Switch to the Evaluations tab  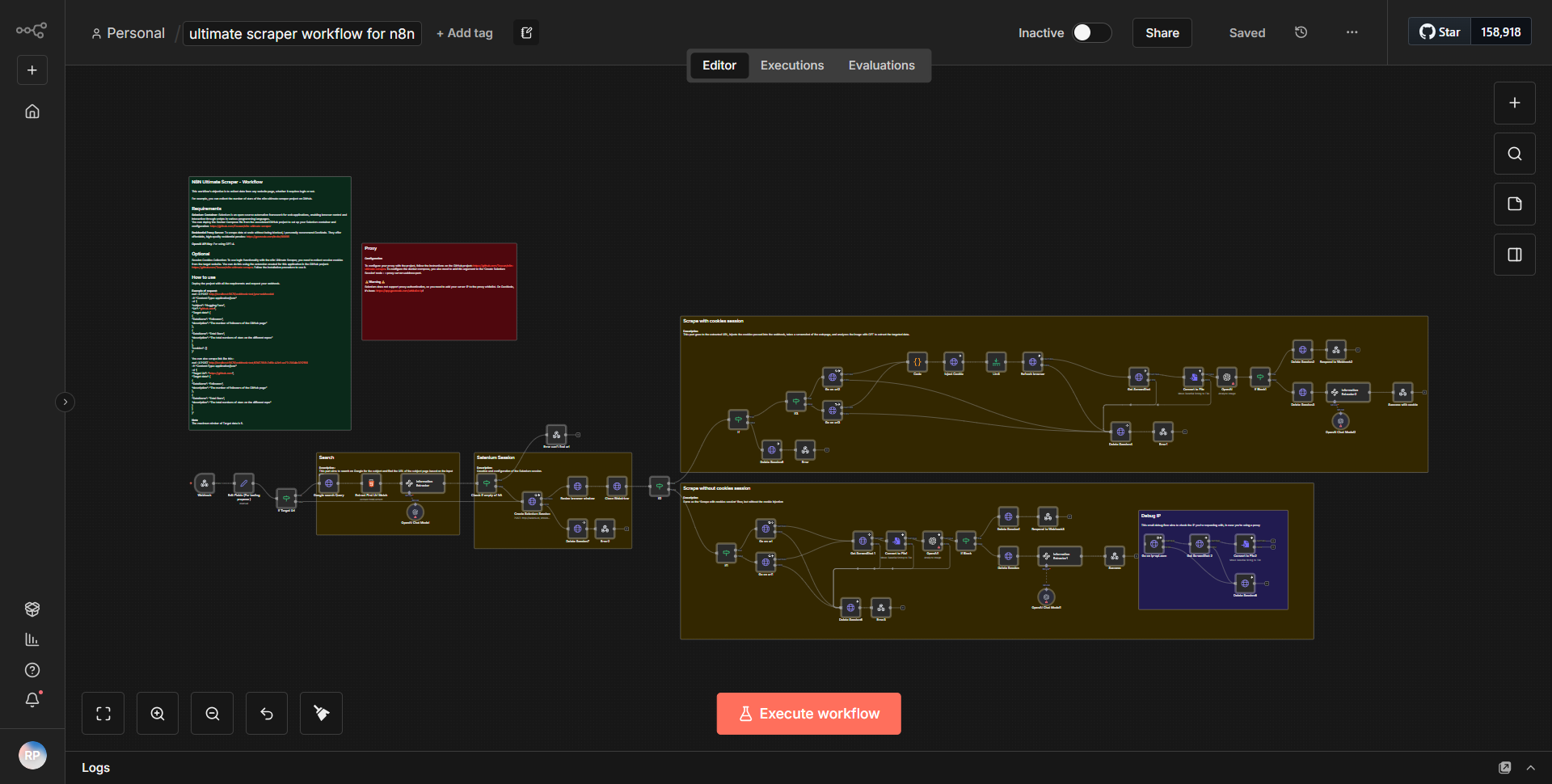(881, 65)
